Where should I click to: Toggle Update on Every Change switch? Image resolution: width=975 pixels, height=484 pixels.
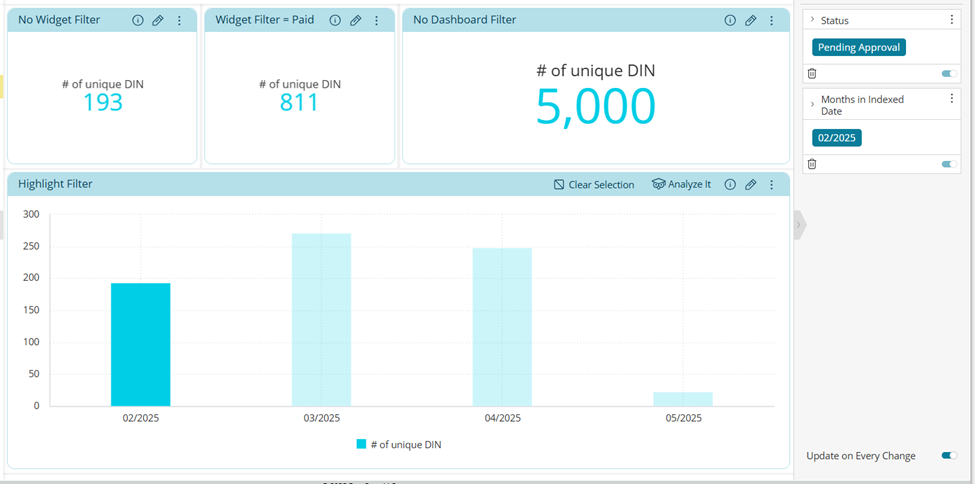950,455
